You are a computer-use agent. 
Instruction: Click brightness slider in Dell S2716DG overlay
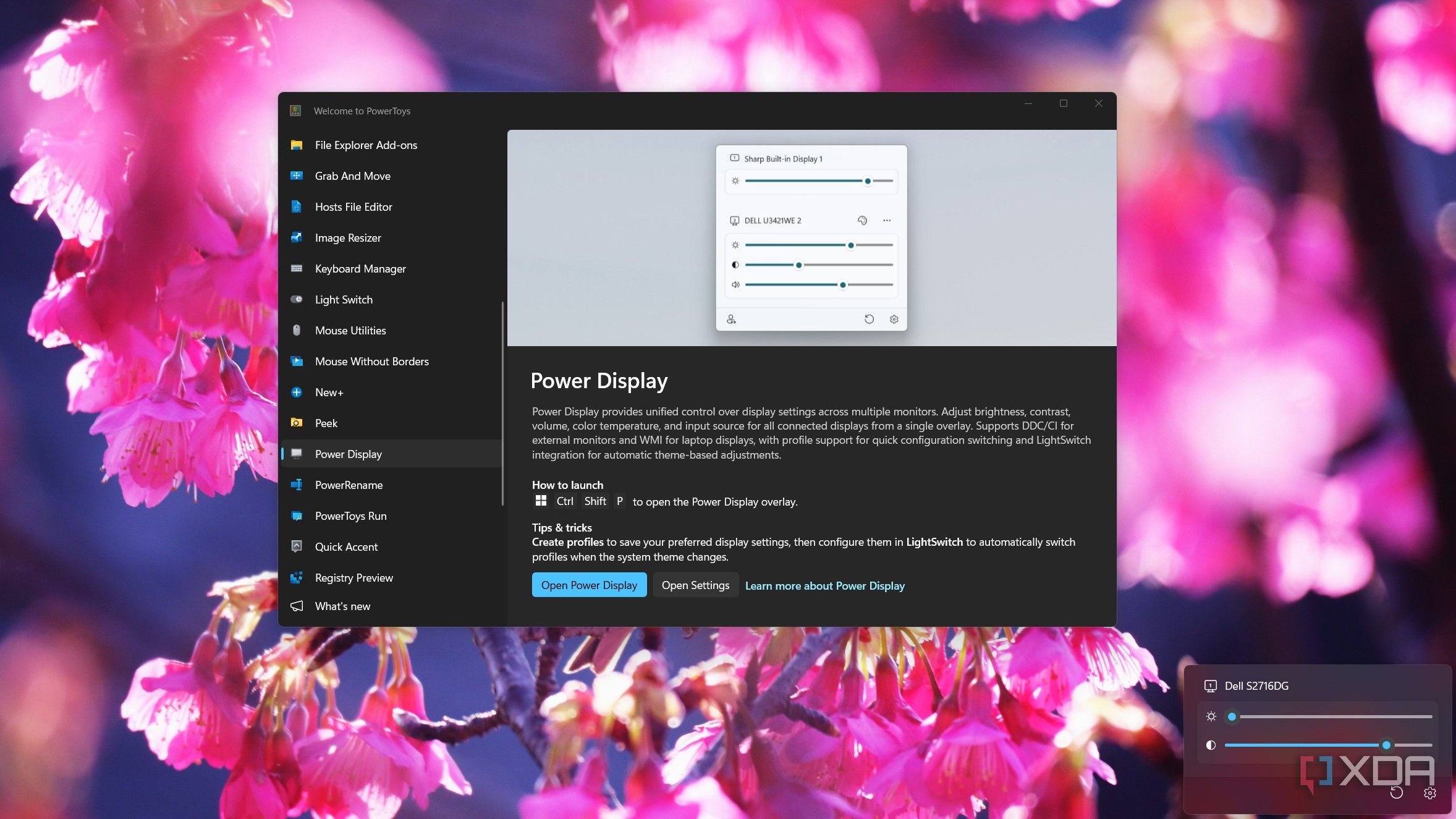pos(1328,716)
